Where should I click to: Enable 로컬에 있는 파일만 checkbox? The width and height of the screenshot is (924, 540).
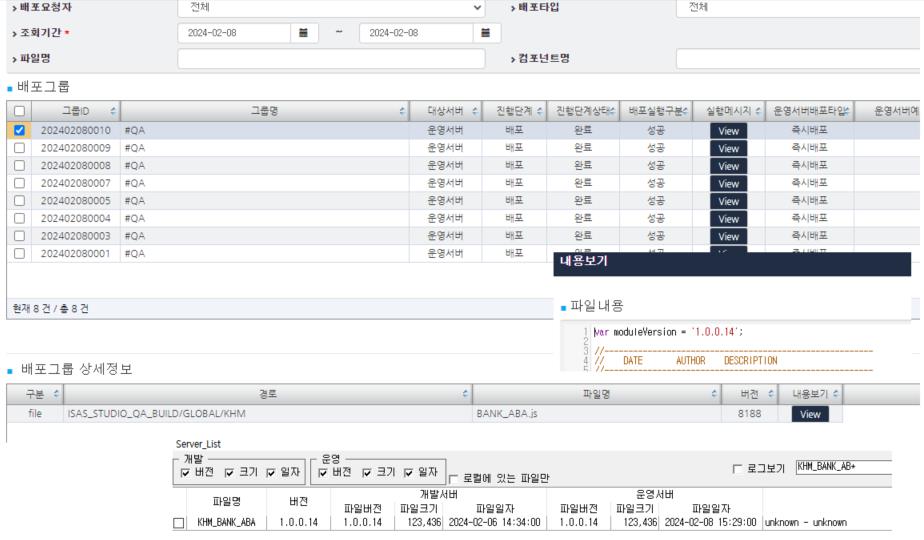(453, 479)
